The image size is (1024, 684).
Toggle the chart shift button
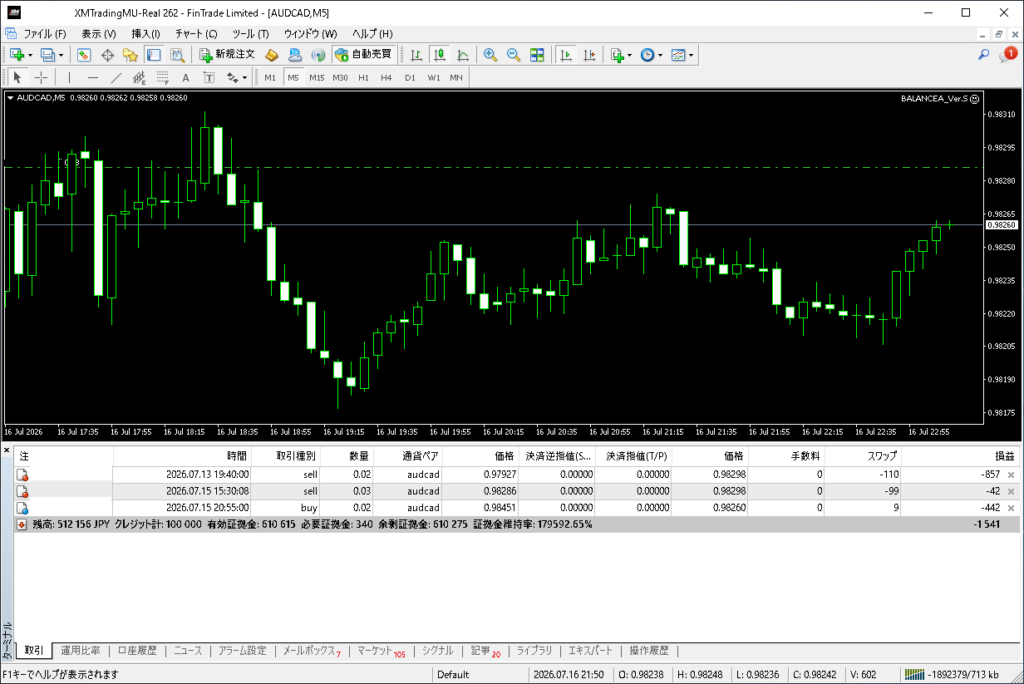[589, 55]
